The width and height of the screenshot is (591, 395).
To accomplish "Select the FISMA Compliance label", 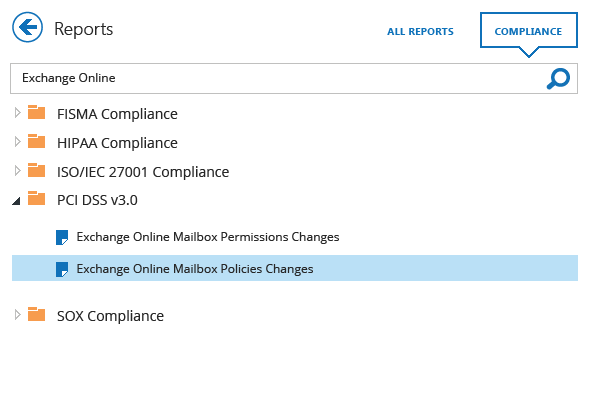I will coord(117,114).
